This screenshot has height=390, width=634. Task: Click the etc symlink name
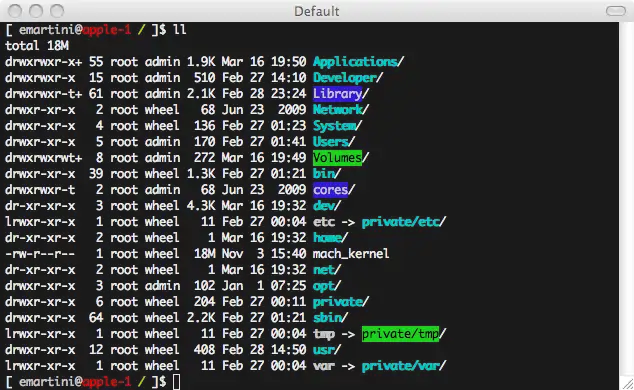(323, 222)
